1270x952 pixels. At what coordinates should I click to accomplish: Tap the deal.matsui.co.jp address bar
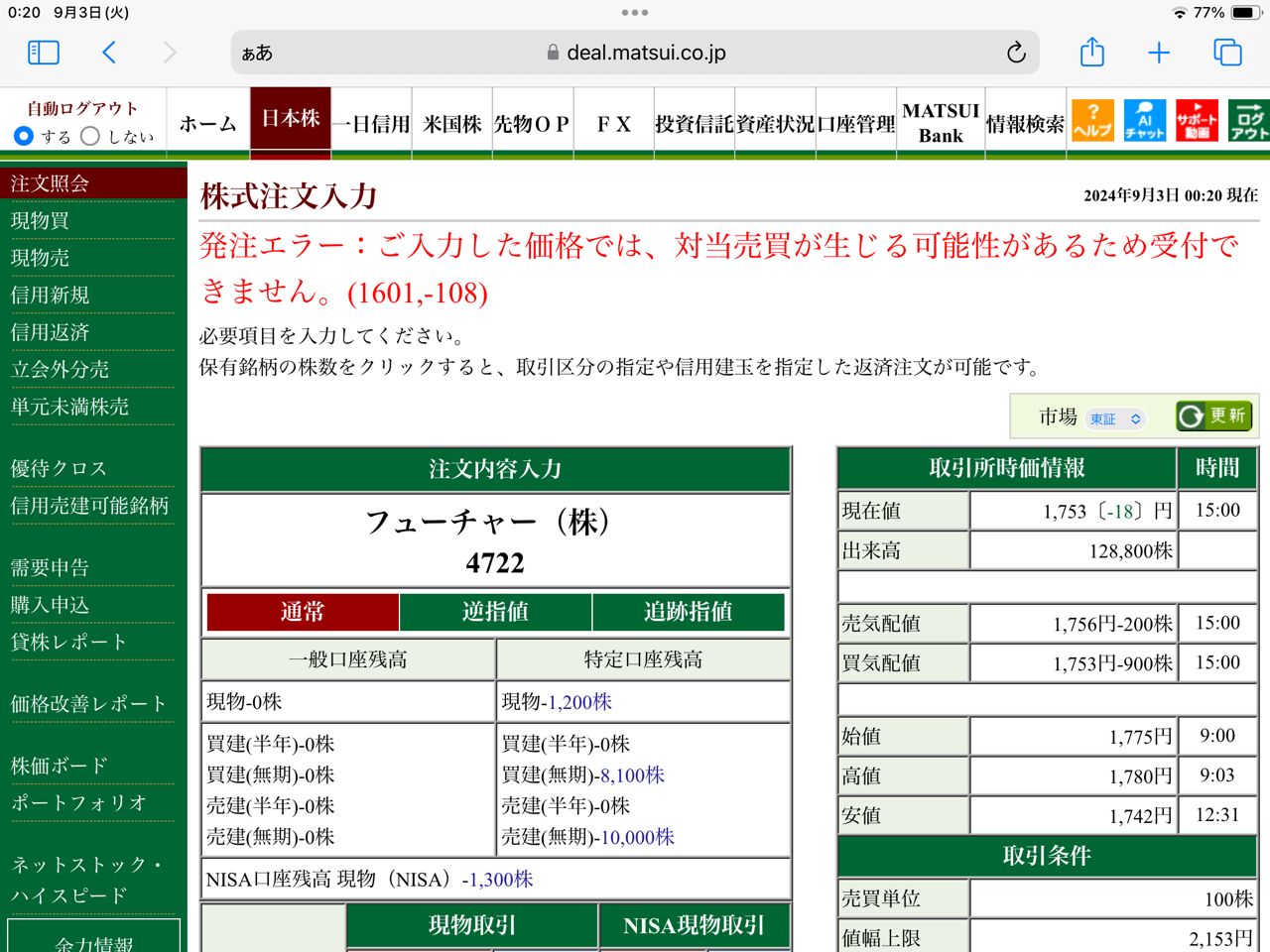click(635, 53)
